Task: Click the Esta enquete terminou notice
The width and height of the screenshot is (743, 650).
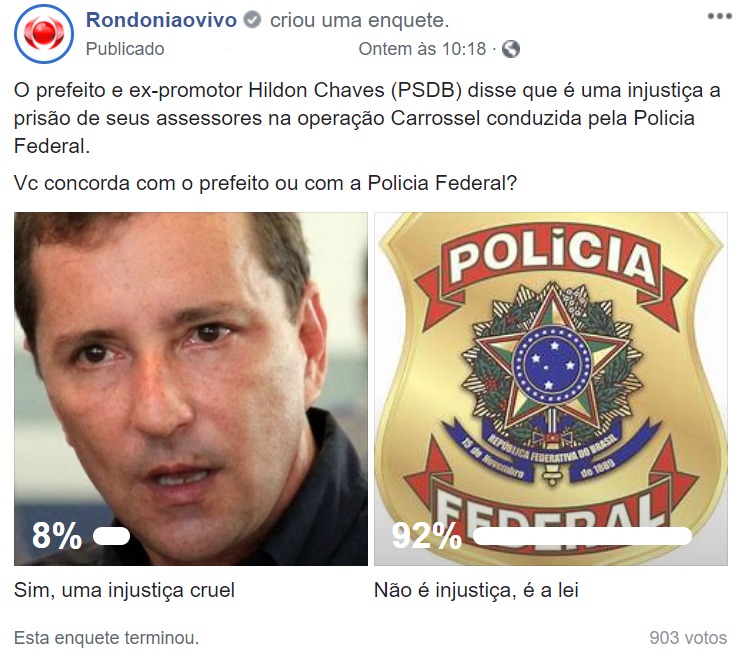Action: click(x=107, y=638)
